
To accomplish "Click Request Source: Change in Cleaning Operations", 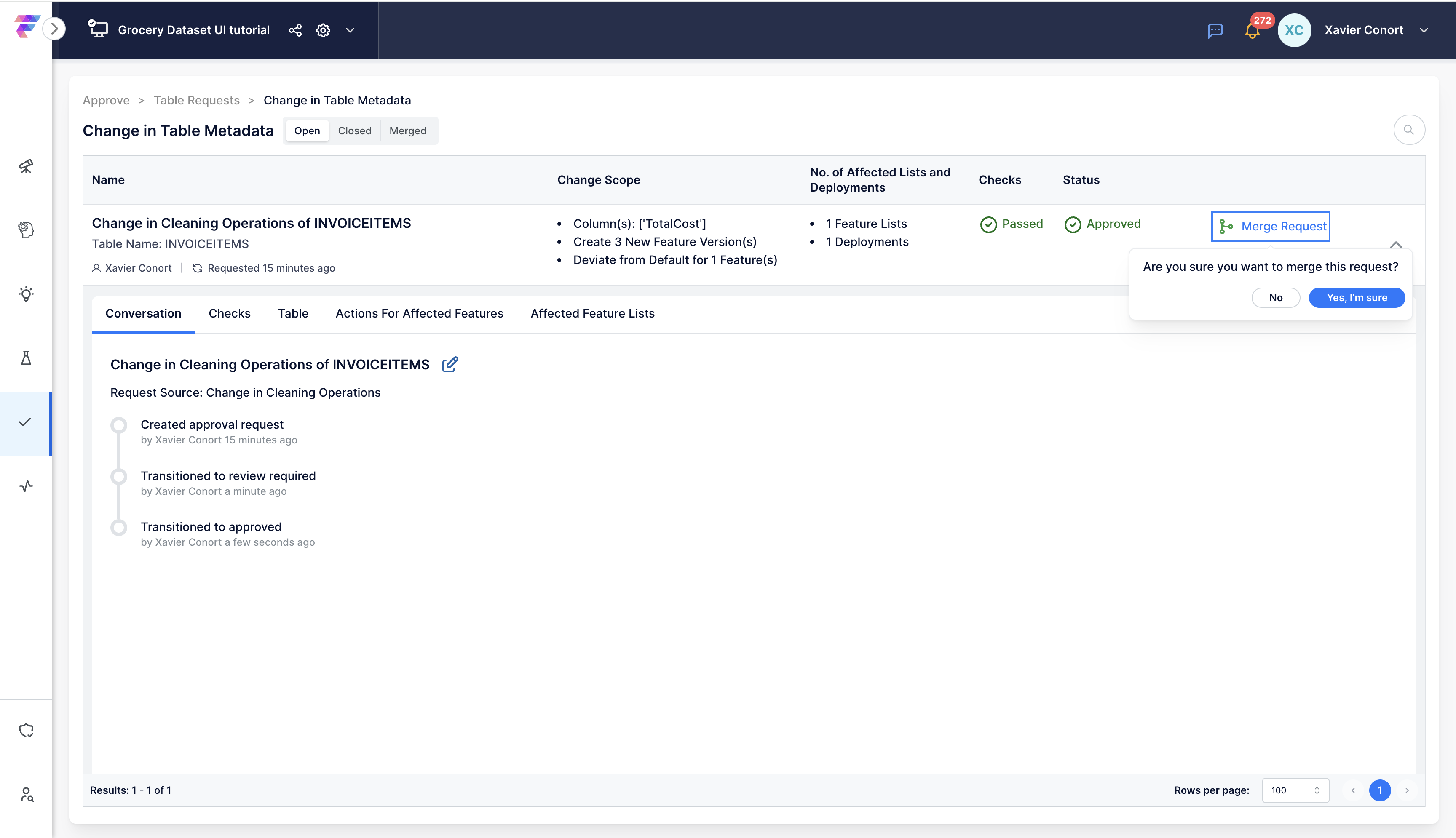I will [245, 392].
